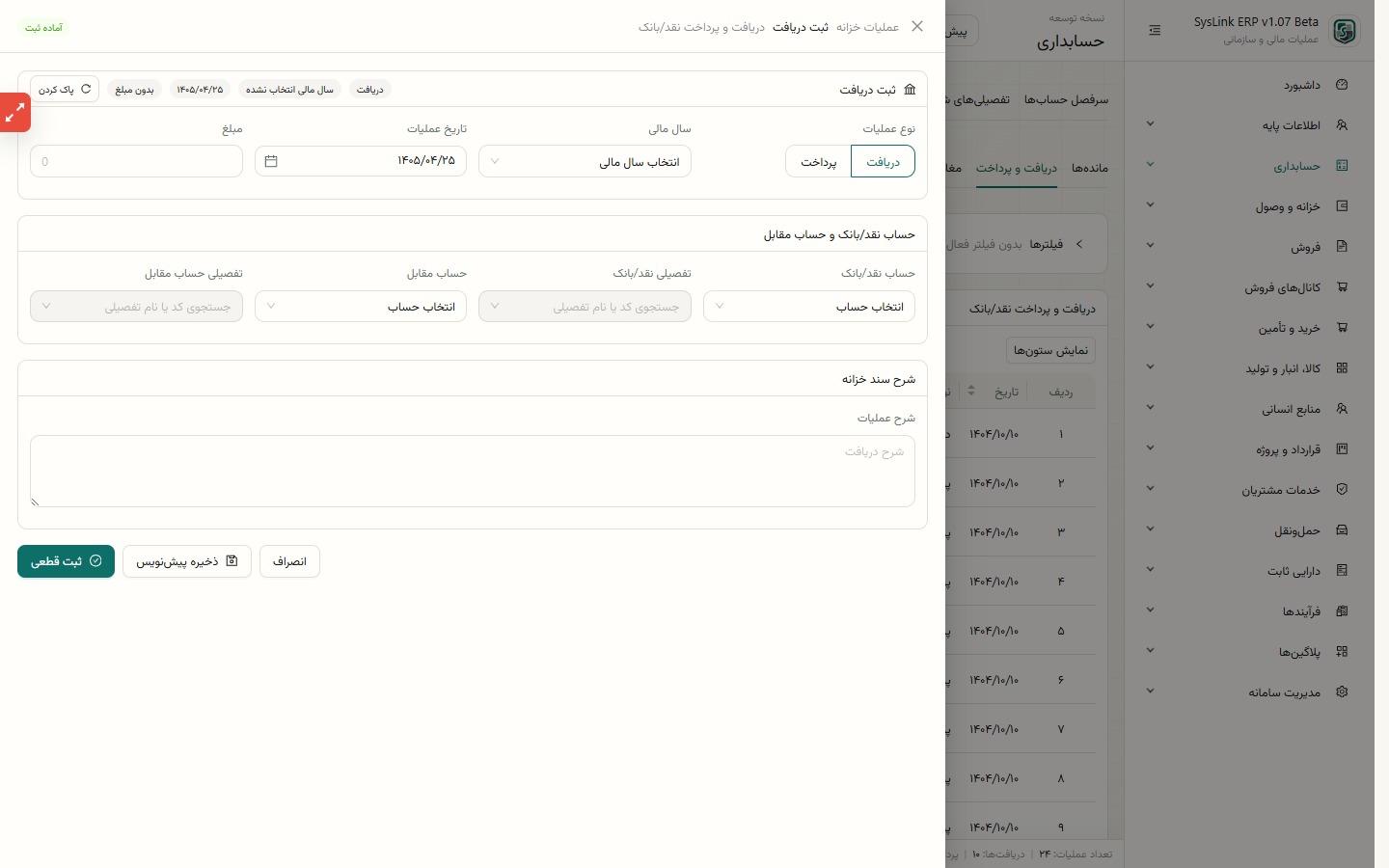Screen dimensions: 1389x868
Task: Click the ثبت قطعی button
Action: click(66, 561)
